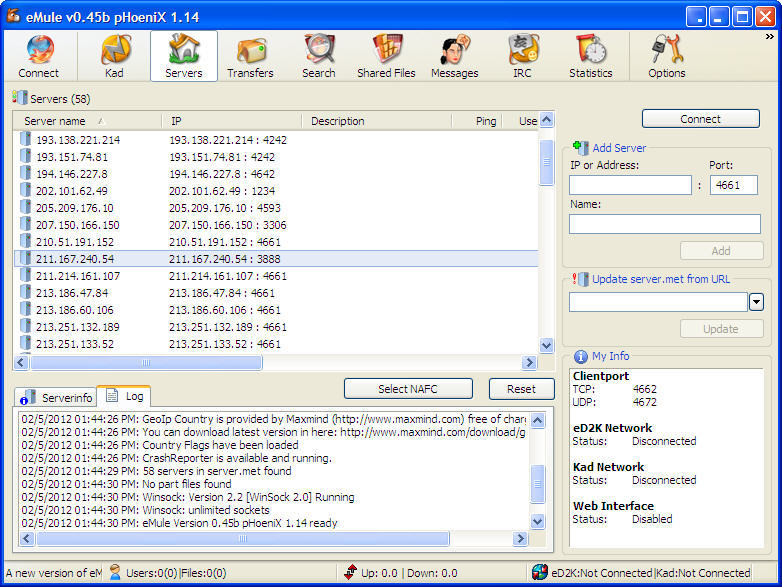
Task: Focus the server Name field
Action: 665,224
